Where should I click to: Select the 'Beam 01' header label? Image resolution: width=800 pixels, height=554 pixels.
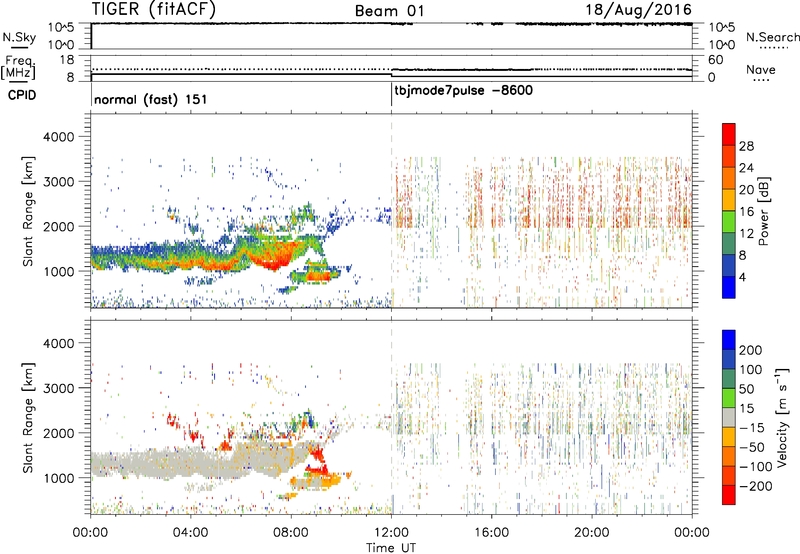(389, 11)
